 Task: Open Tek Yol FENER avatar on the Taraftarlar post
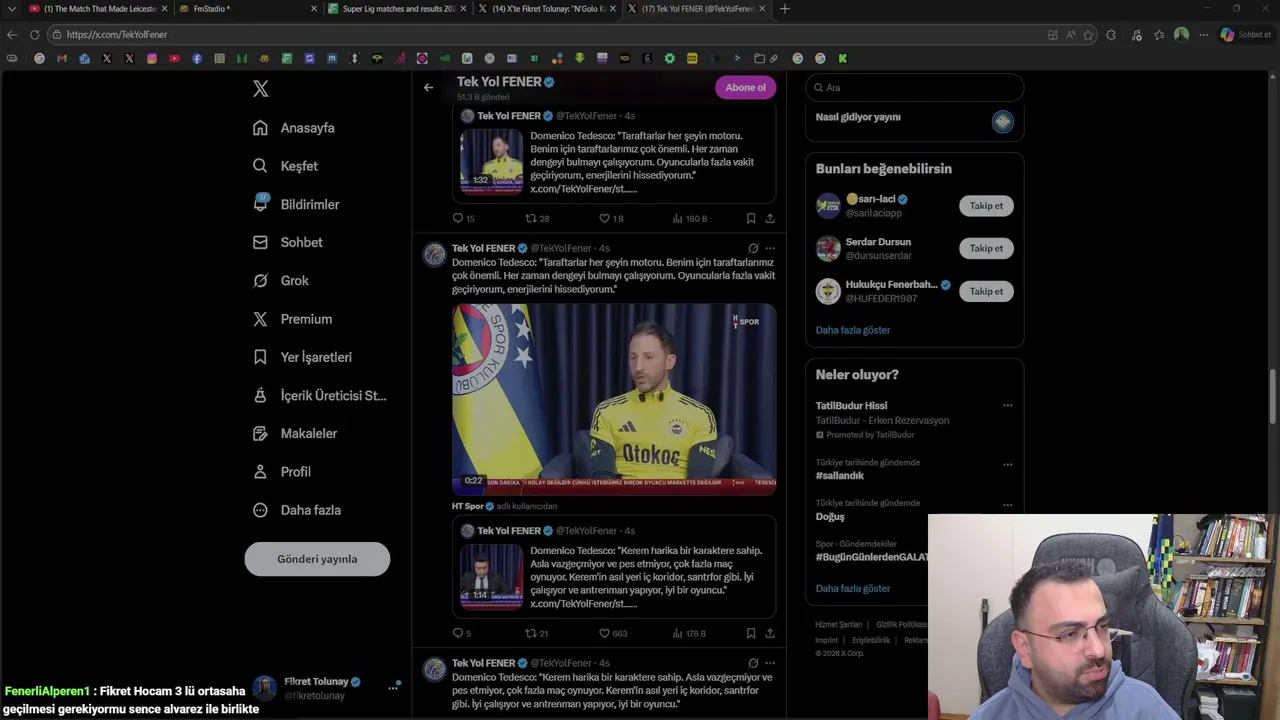pos(434,254)
